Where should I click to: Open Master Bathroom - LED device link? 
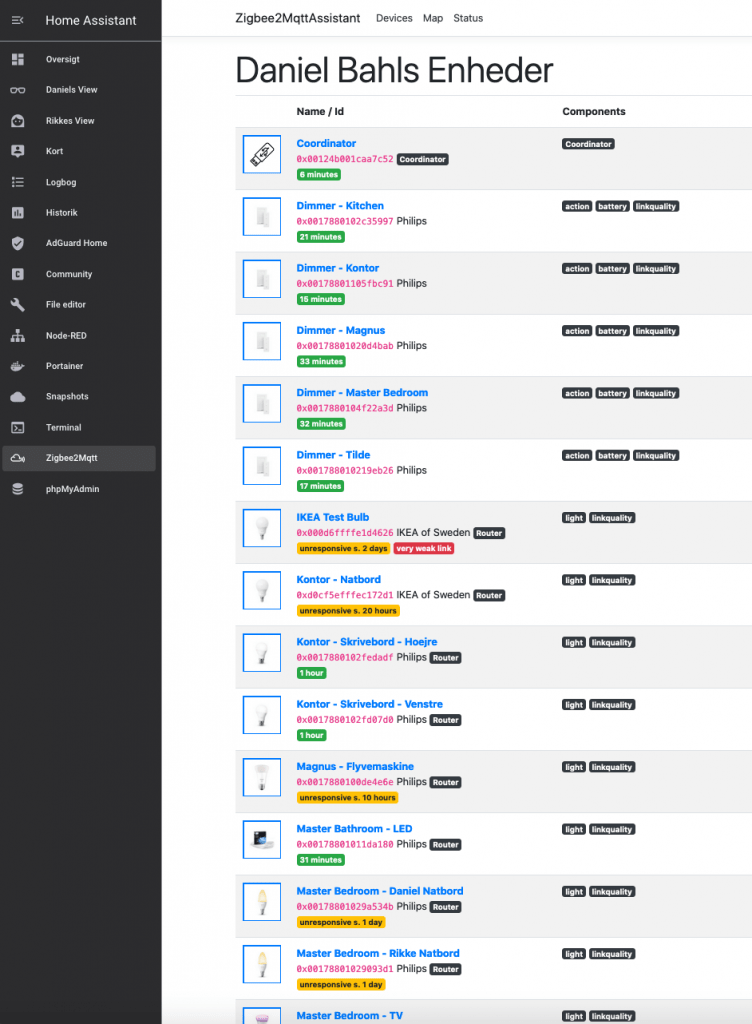(354, 829)
